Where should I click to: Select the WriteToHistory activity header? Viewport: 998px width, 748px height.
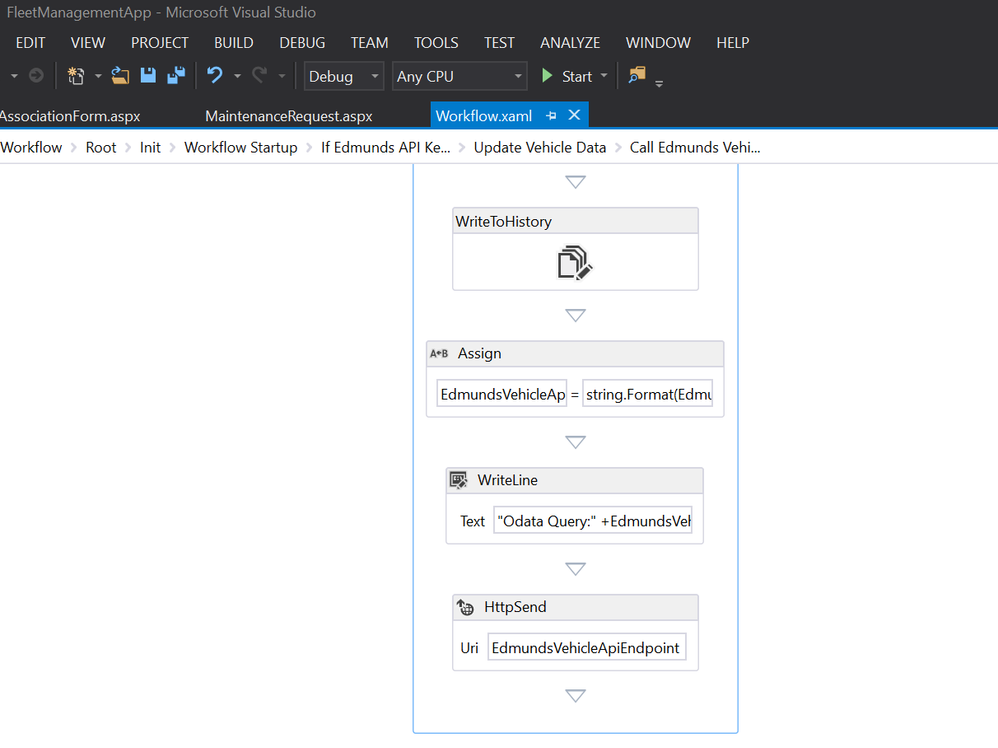tap(575, 221)
